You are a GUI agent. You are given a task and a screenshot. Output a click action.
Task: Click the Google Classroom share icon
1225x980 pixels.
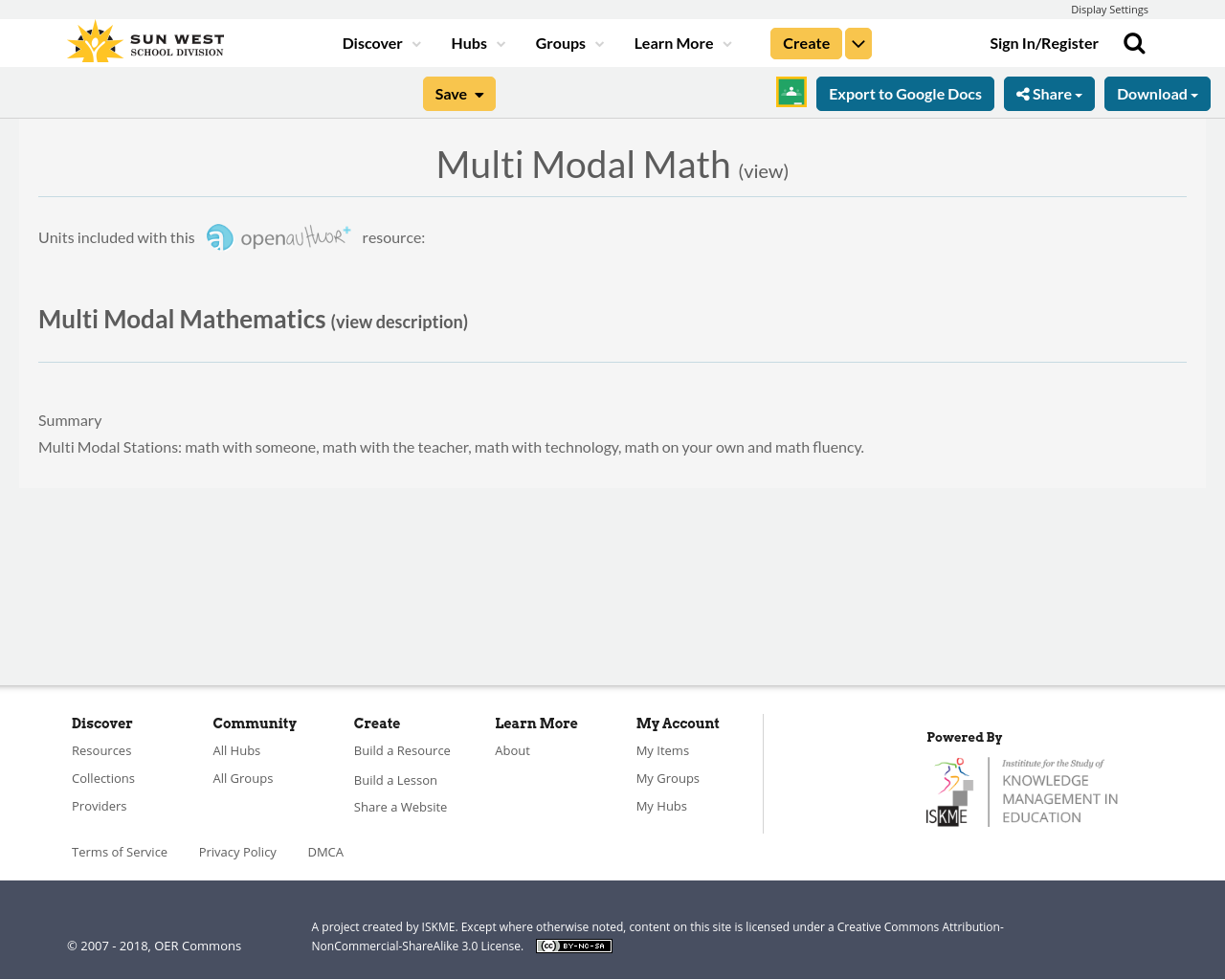790,91
